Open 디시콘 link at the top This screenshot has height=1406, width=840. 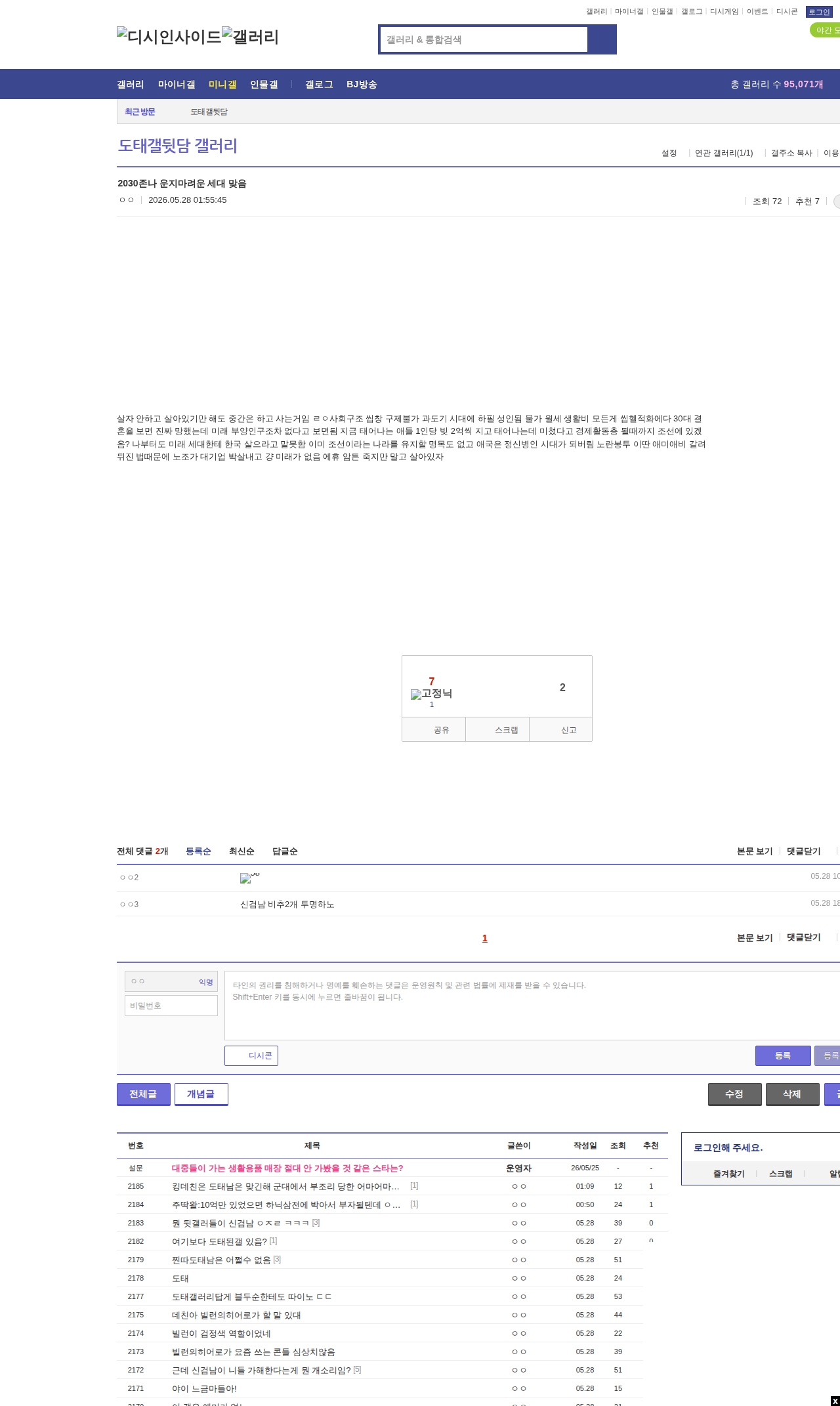(x=787, y=12)
